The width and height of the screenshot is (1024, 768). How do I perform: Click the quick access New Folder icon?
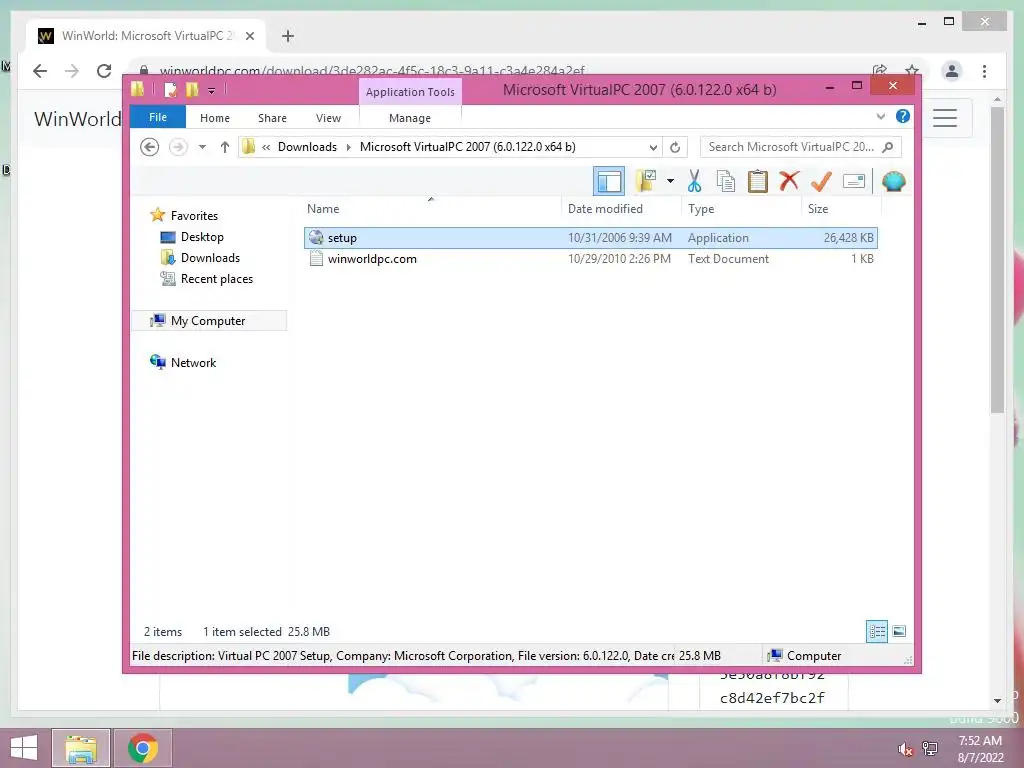(x=192, y=89)
